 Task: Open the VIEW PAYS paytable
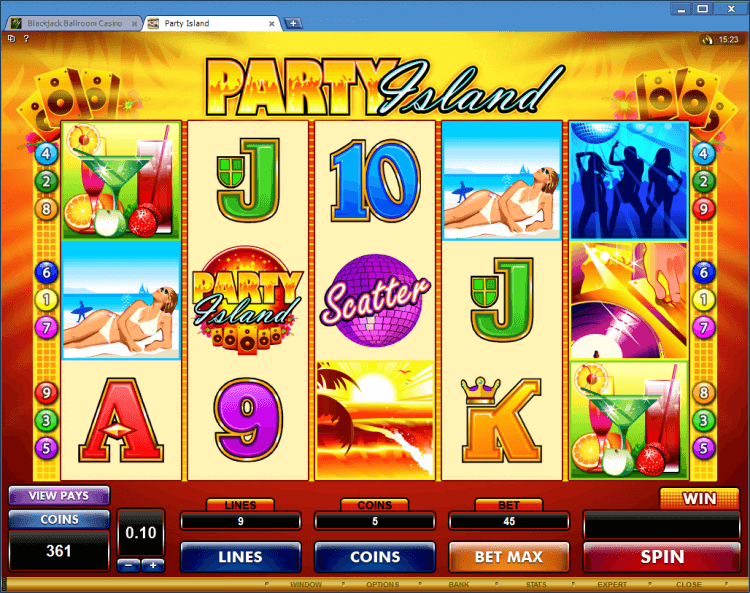(x=59, y=495)
